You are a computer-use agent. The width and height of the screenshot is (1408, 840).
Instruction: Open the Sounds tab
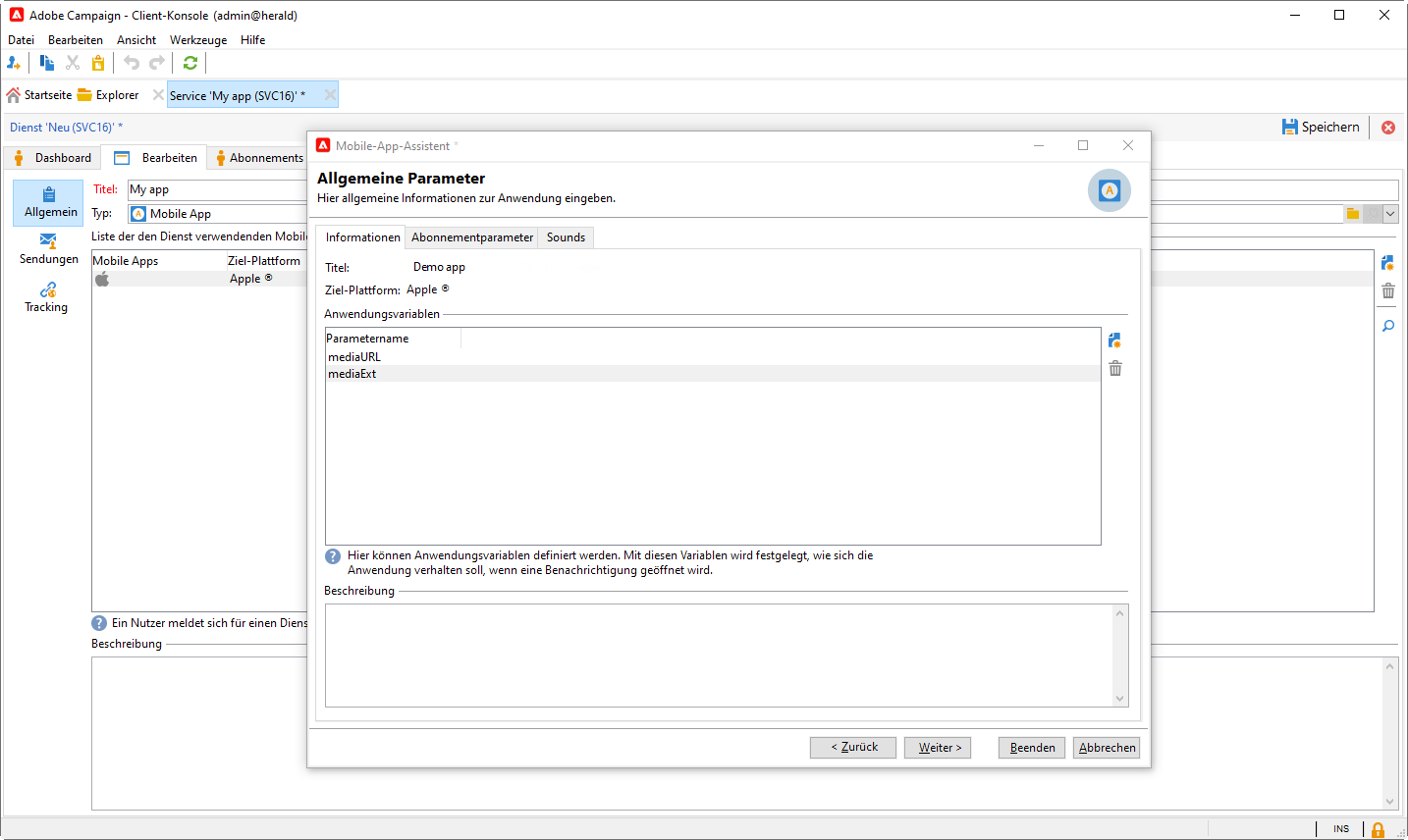click(567, 237)
